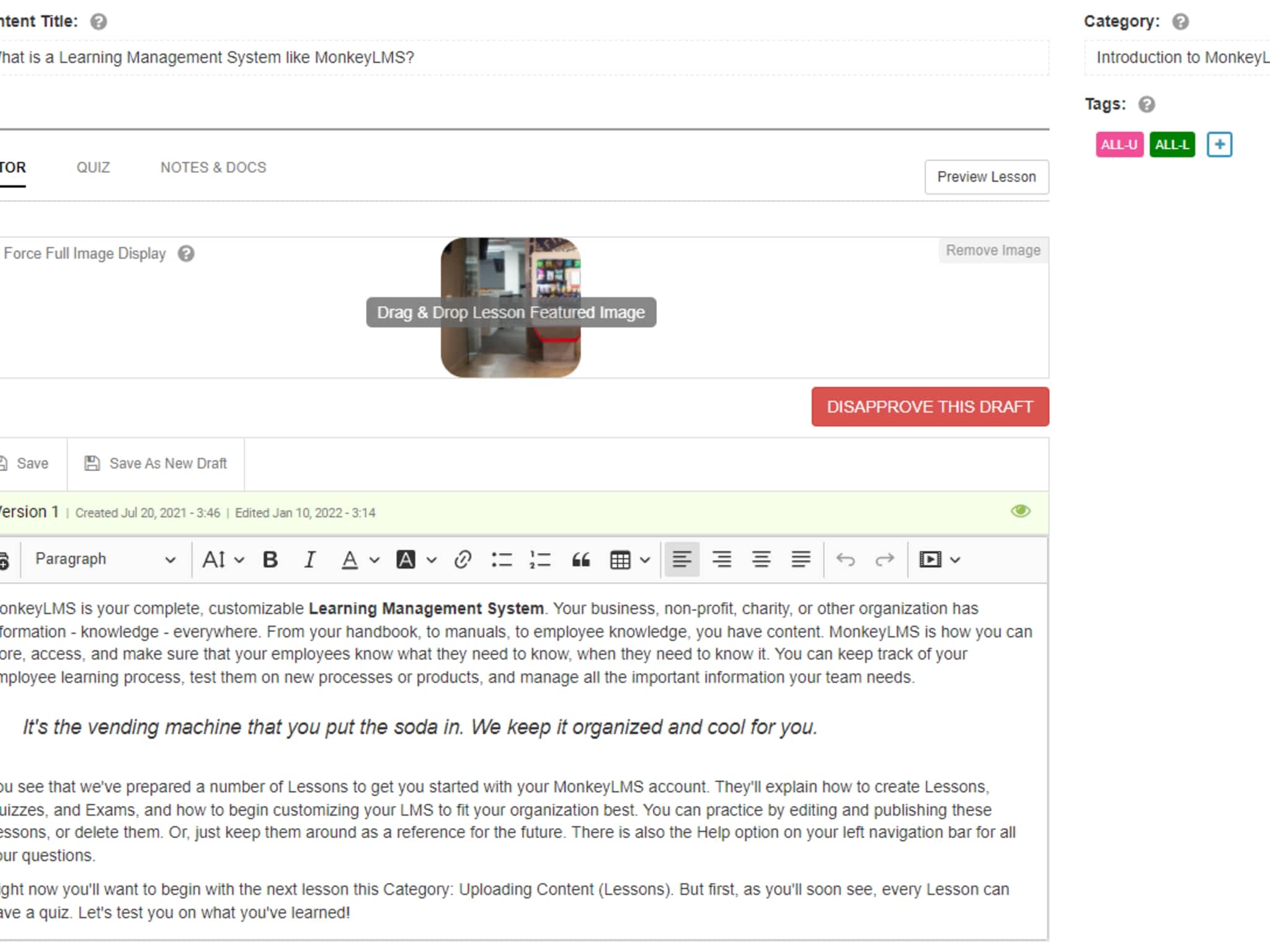Open the Paragraph style dropdown
Screen dimensions: 1270x952
[105, 560]
